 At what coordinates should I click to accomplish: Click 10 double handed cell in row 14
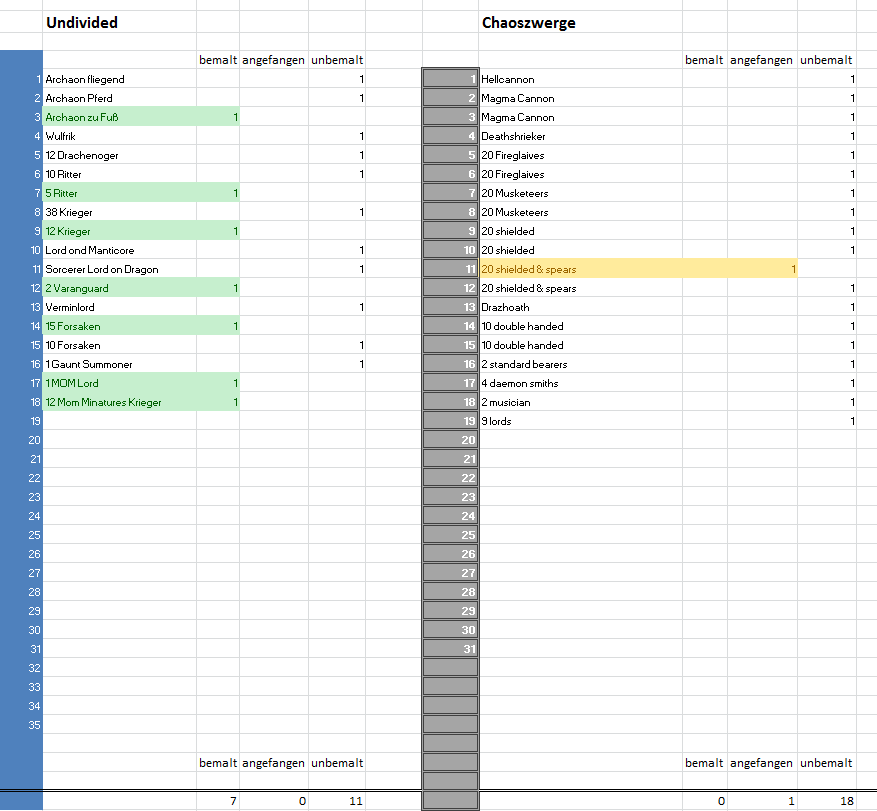[581, 327]
